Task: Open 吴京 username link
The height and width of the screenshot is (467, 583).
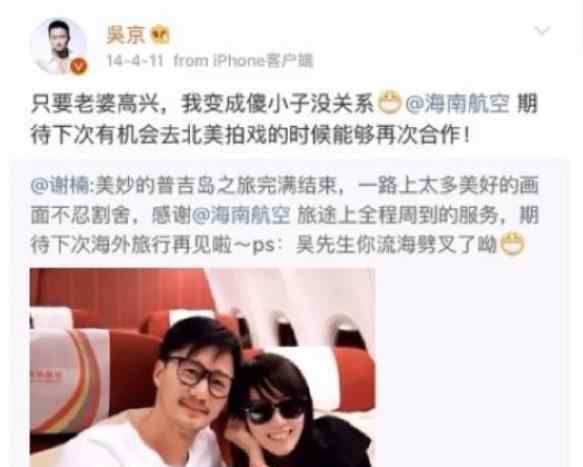Action: coord(125,35)
